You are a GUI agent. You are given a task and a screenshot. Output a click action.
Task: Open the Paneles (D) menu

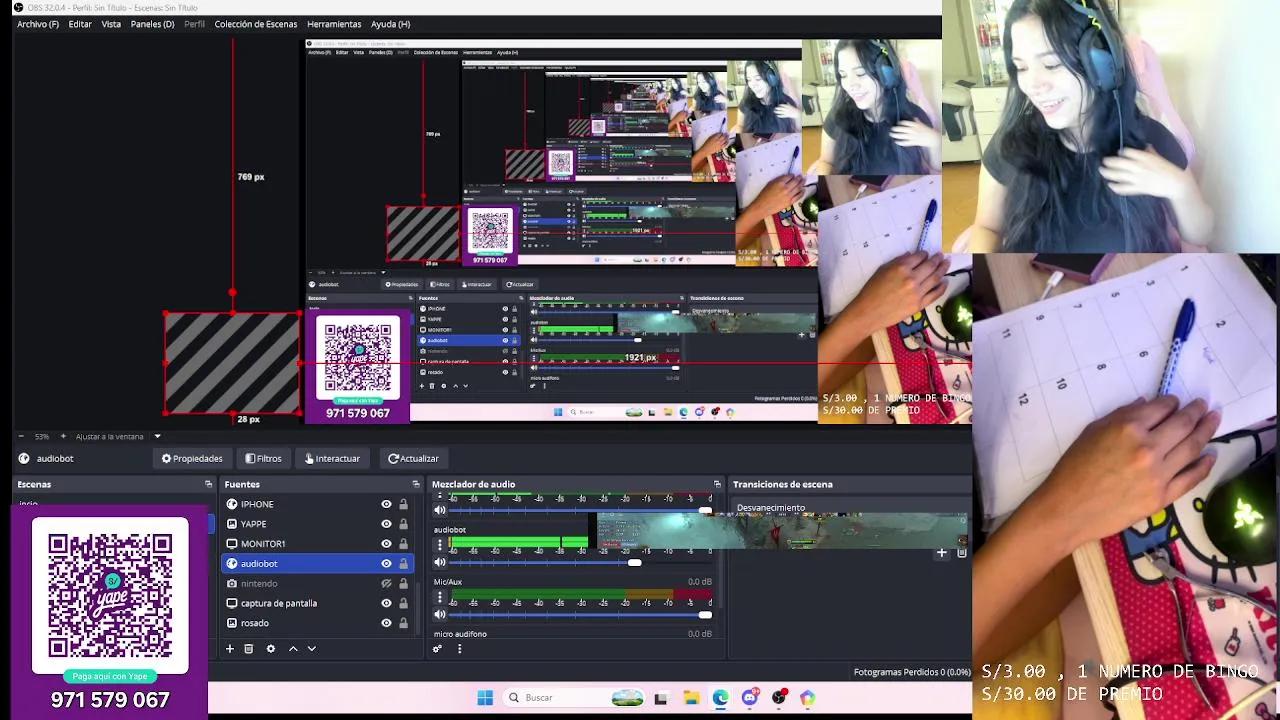coord(152,24)
